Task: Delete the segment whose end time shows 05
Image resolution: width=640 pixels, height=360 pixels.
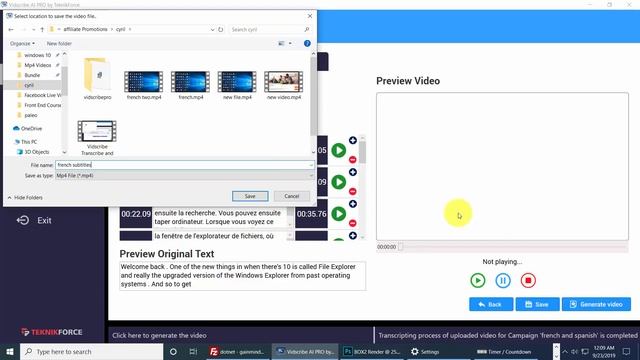Action: pyautogui.click(x=353, y=160)
